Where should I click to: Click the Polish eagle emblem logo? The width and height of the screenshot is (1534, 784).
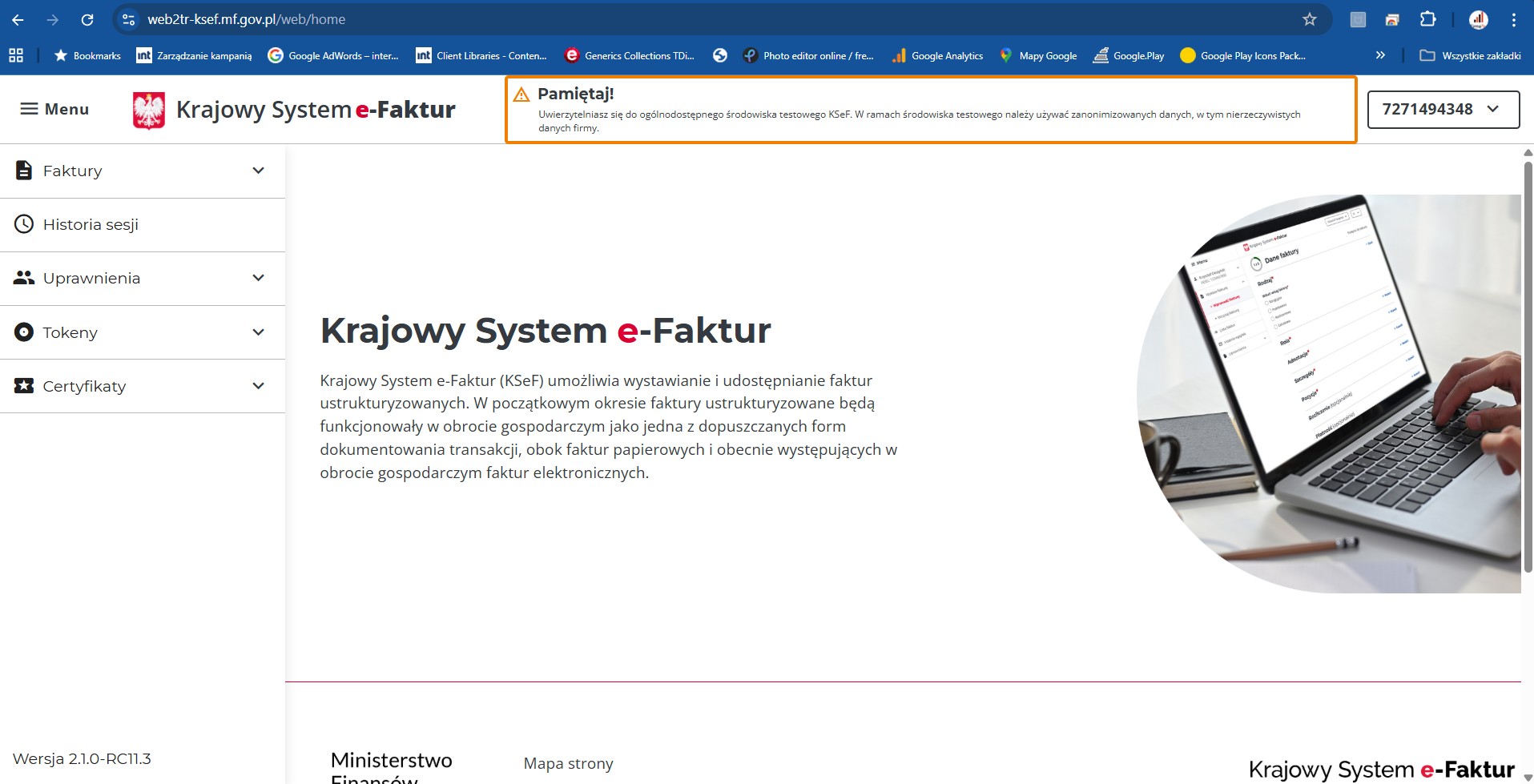click(x=148, y=110)
